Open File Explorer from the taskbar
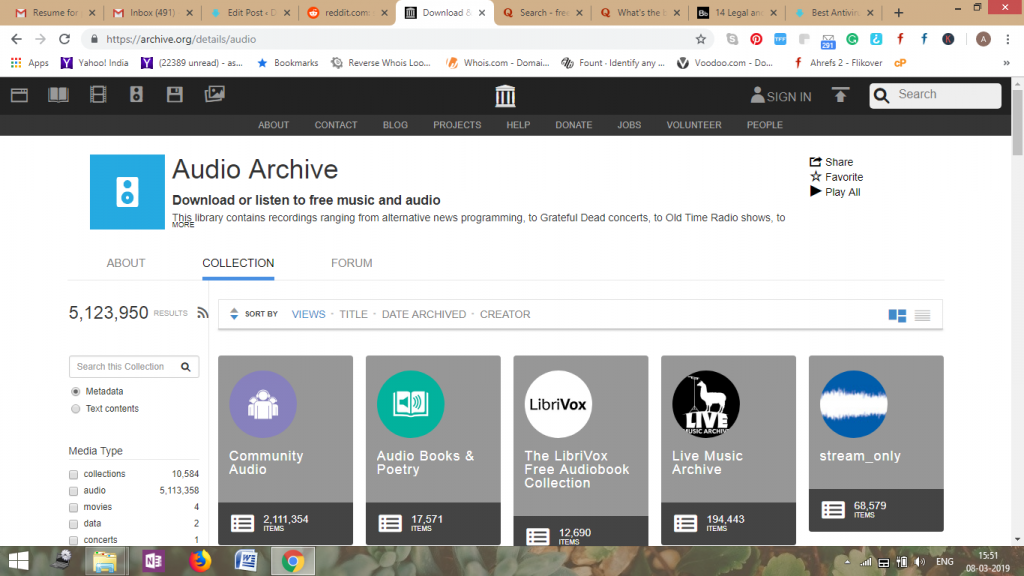The image size is (1024, 576). point(104,561)
